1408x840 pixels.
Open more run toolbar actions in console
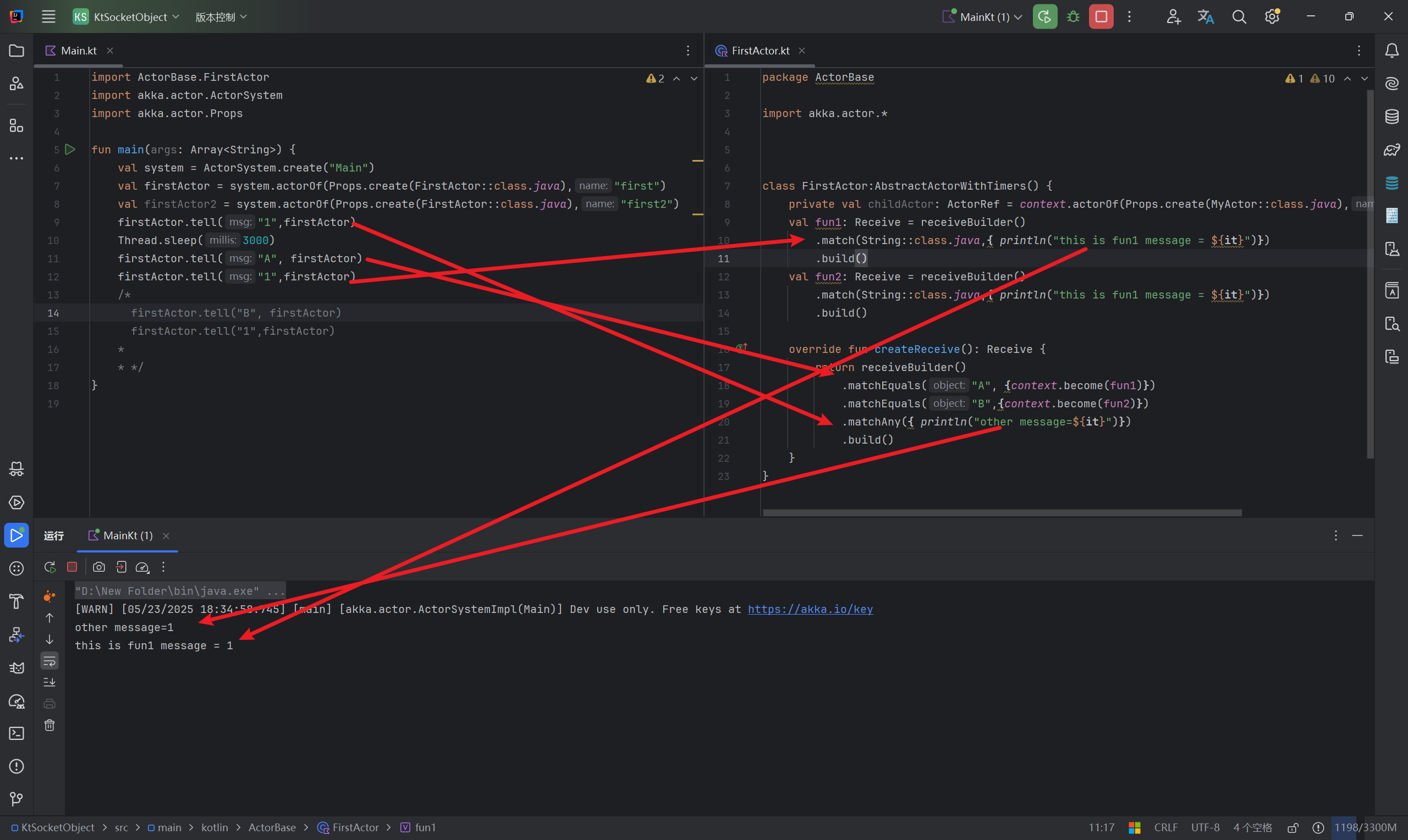point(163,567)
